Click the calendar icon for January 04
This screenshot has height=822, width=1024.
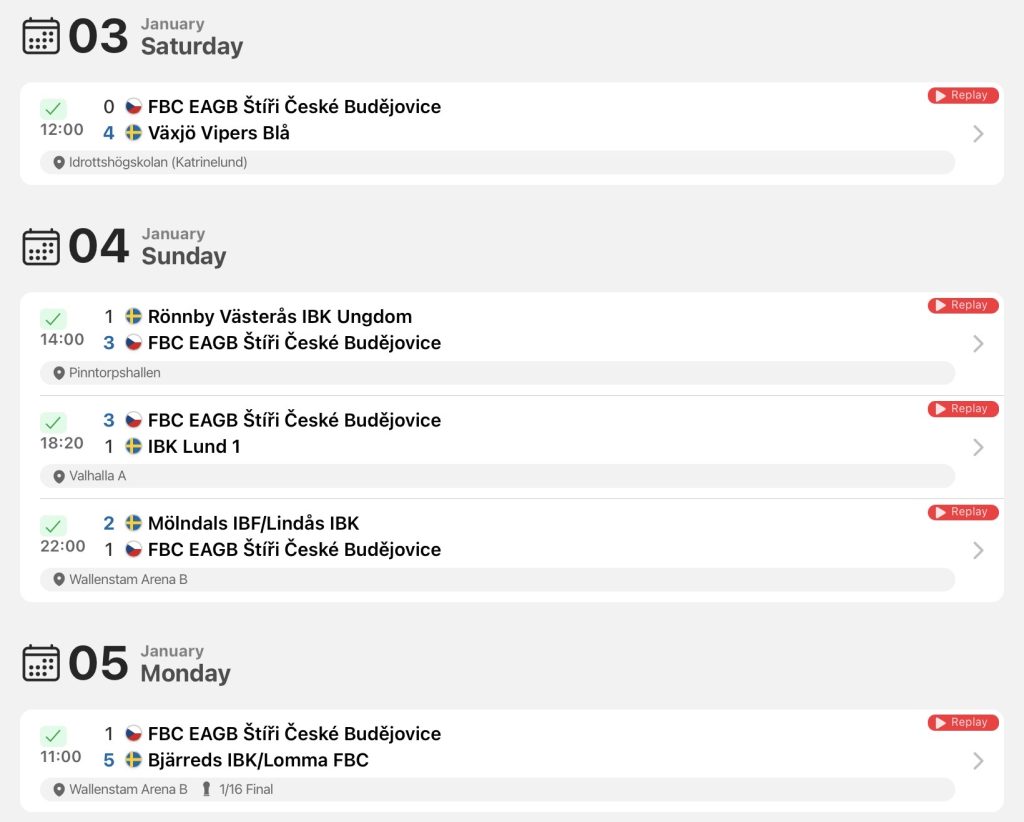coord(41,246)
